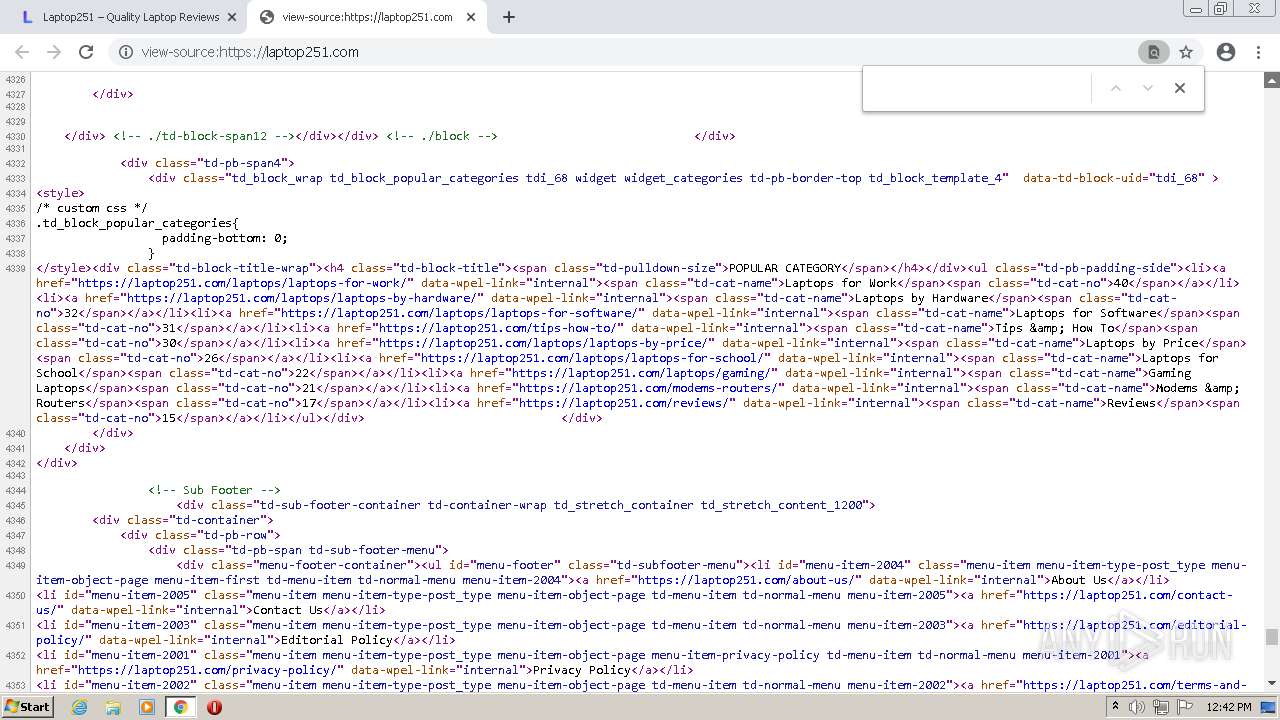Click the vertical scrollbar thumb

tap(1272, 637)
